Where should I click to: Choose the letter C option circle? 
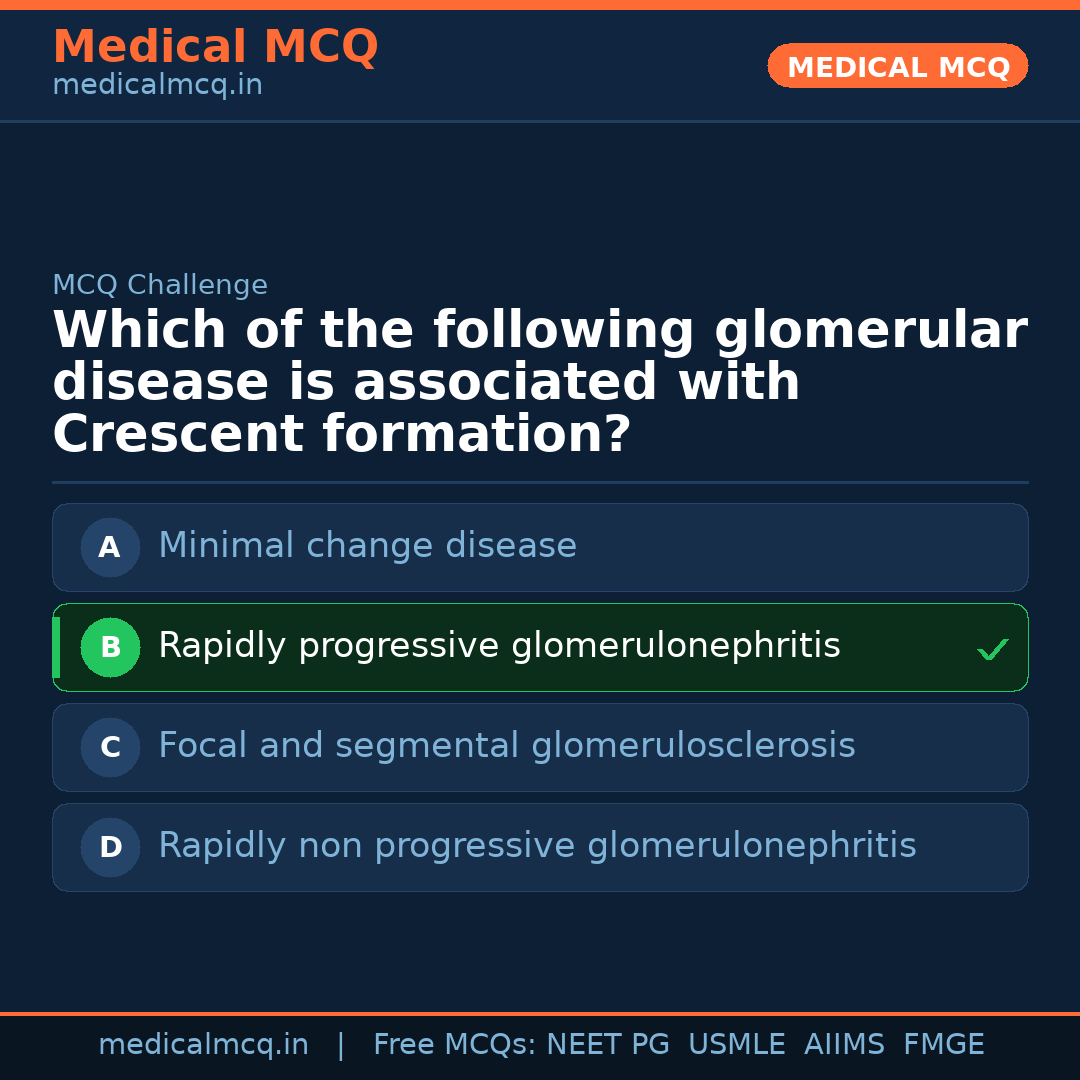(x=110, y=747)
